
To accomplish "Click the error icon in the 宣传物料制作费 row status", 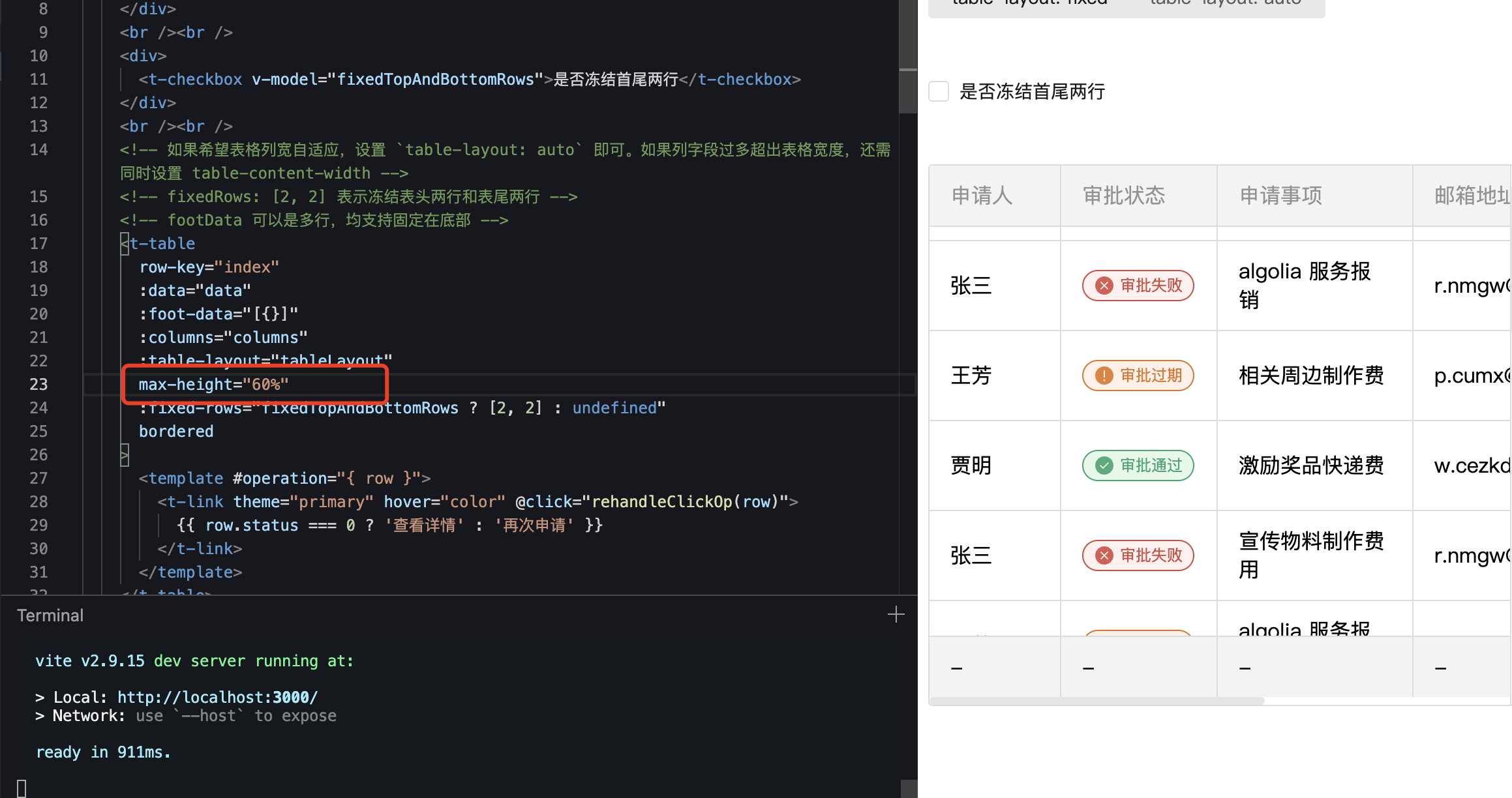I will 1104,555.
